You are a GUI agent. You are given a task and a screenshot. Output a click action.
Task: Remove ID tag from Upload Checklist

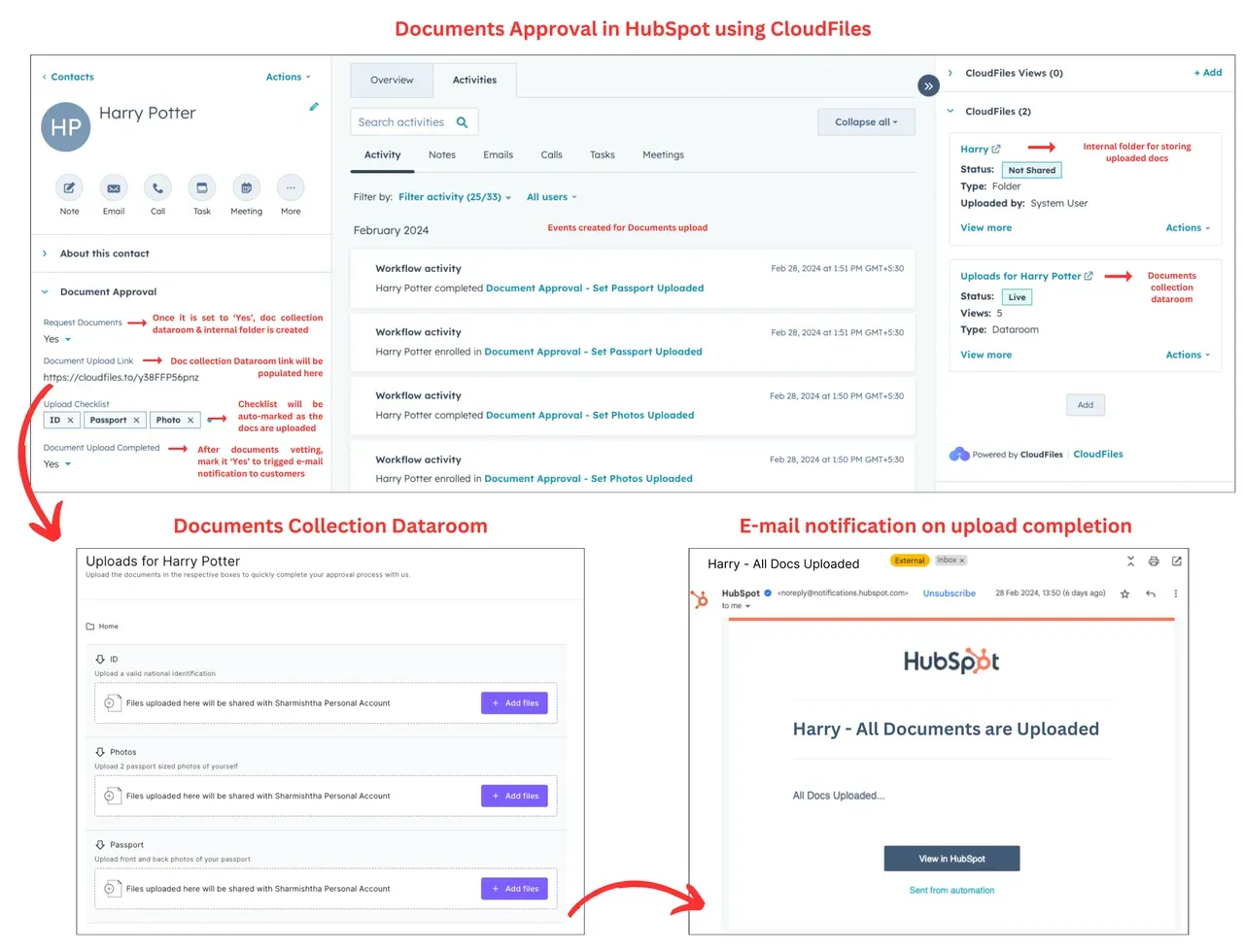pos(70,421)
